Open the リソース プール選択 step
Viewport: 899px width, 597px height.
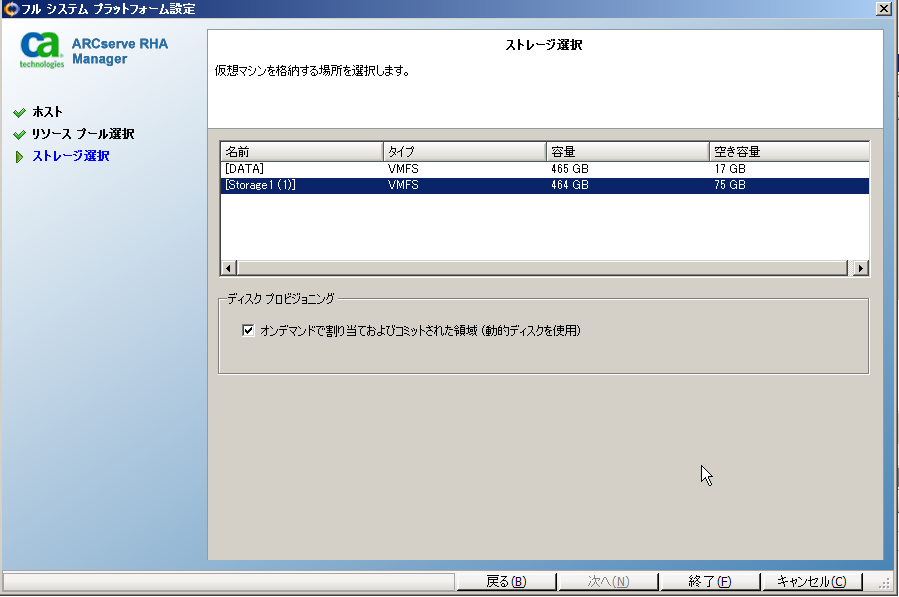(x=83, y=134)
